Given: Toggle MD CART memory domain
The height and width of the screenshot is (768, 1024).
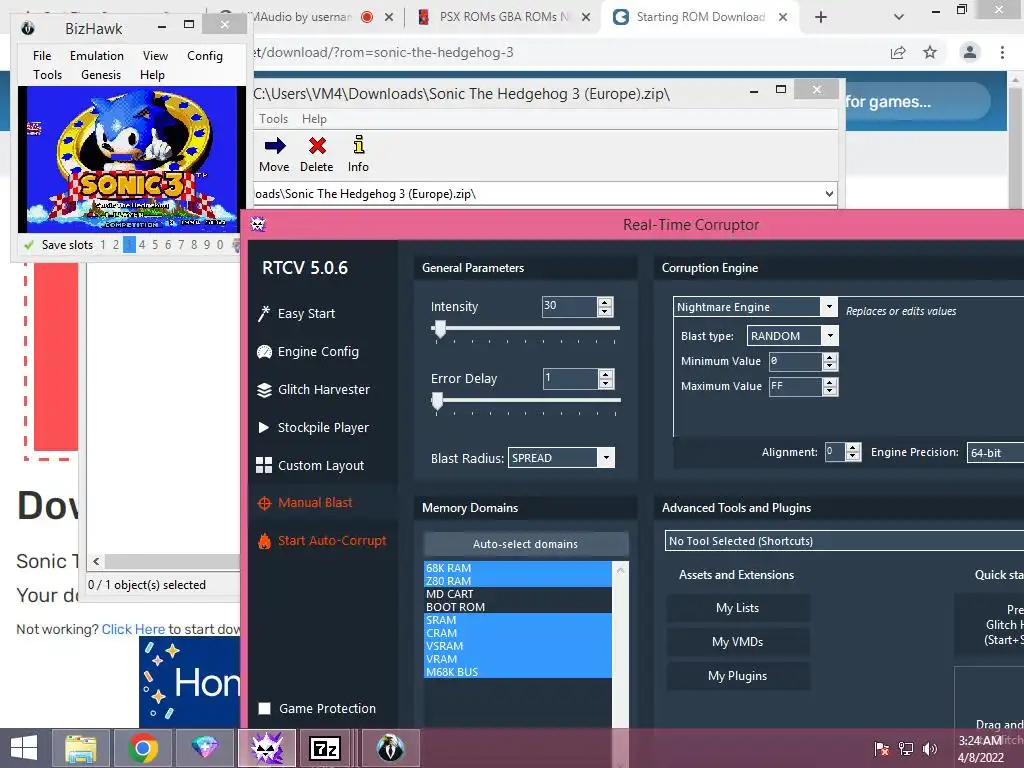Looking at the screenshot, I should [x=518, y=594].
